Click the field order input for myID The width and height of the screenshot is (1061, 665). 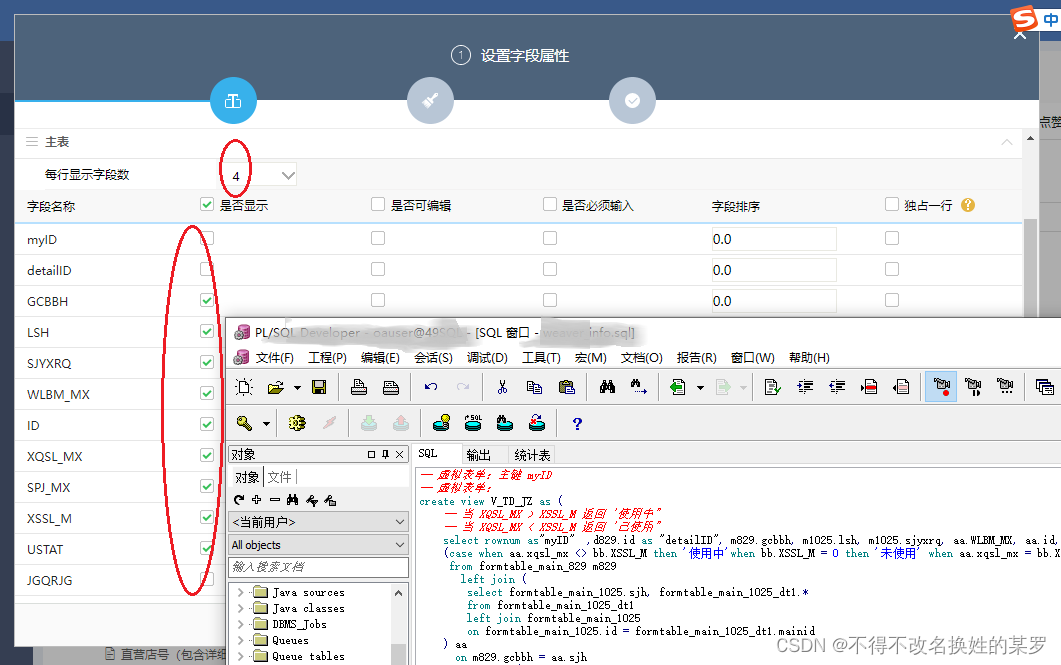(774, 239)
